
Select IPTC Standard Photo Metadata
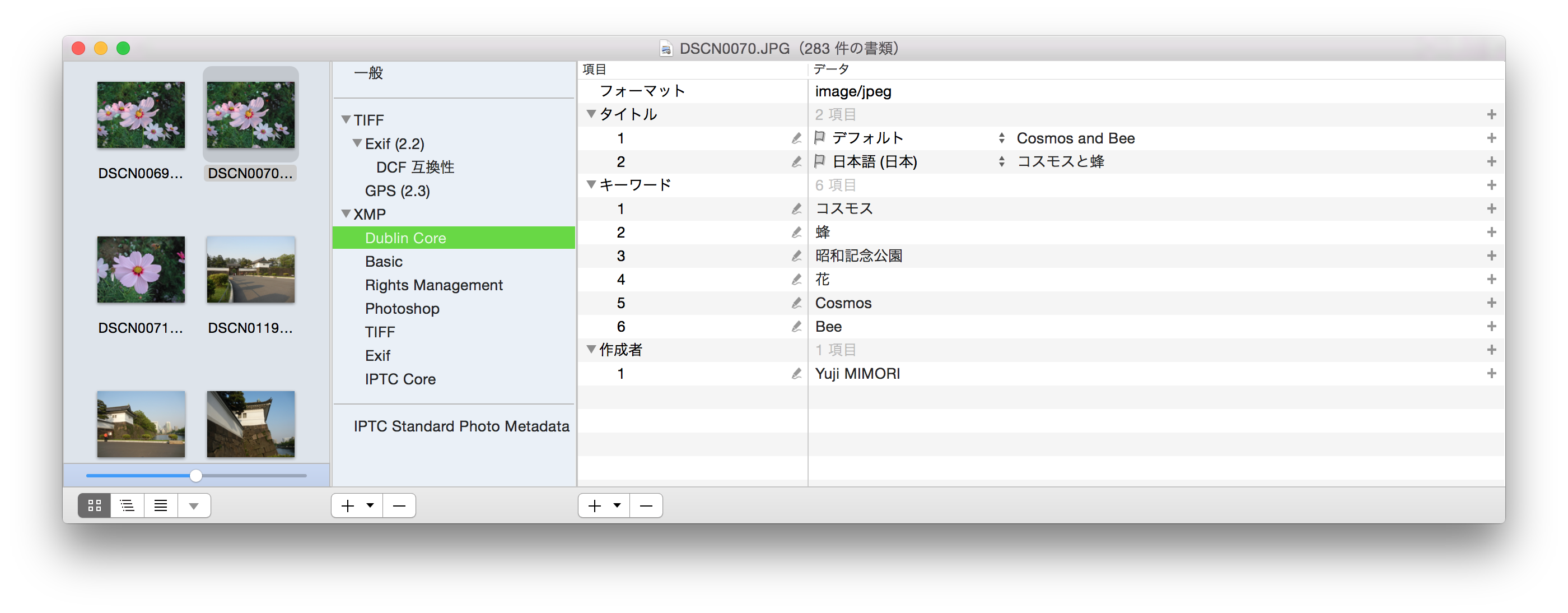pos(461,426)
